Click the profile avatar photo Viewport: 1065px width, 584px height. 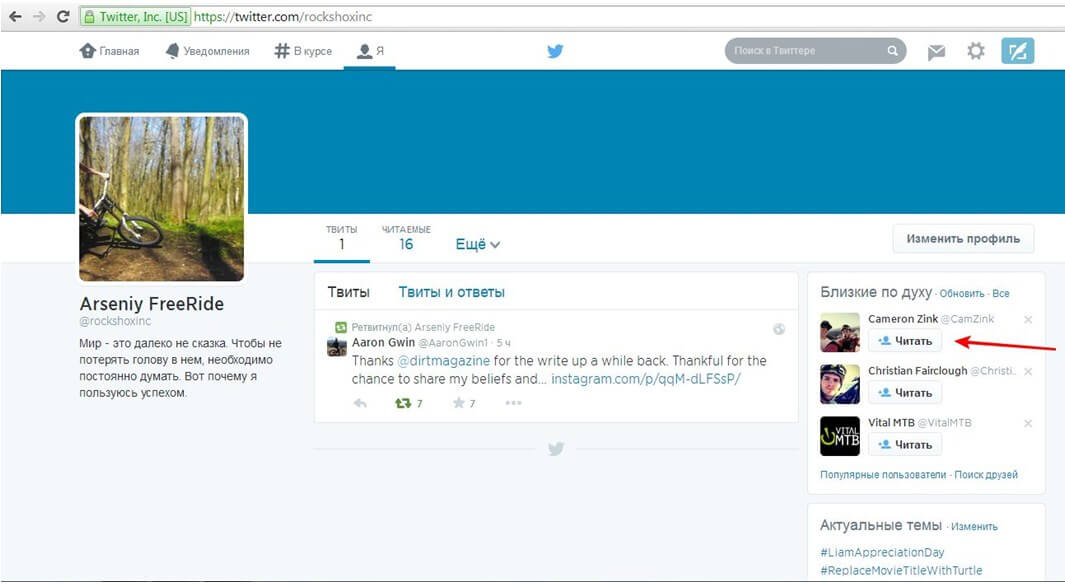pos(162,198)
